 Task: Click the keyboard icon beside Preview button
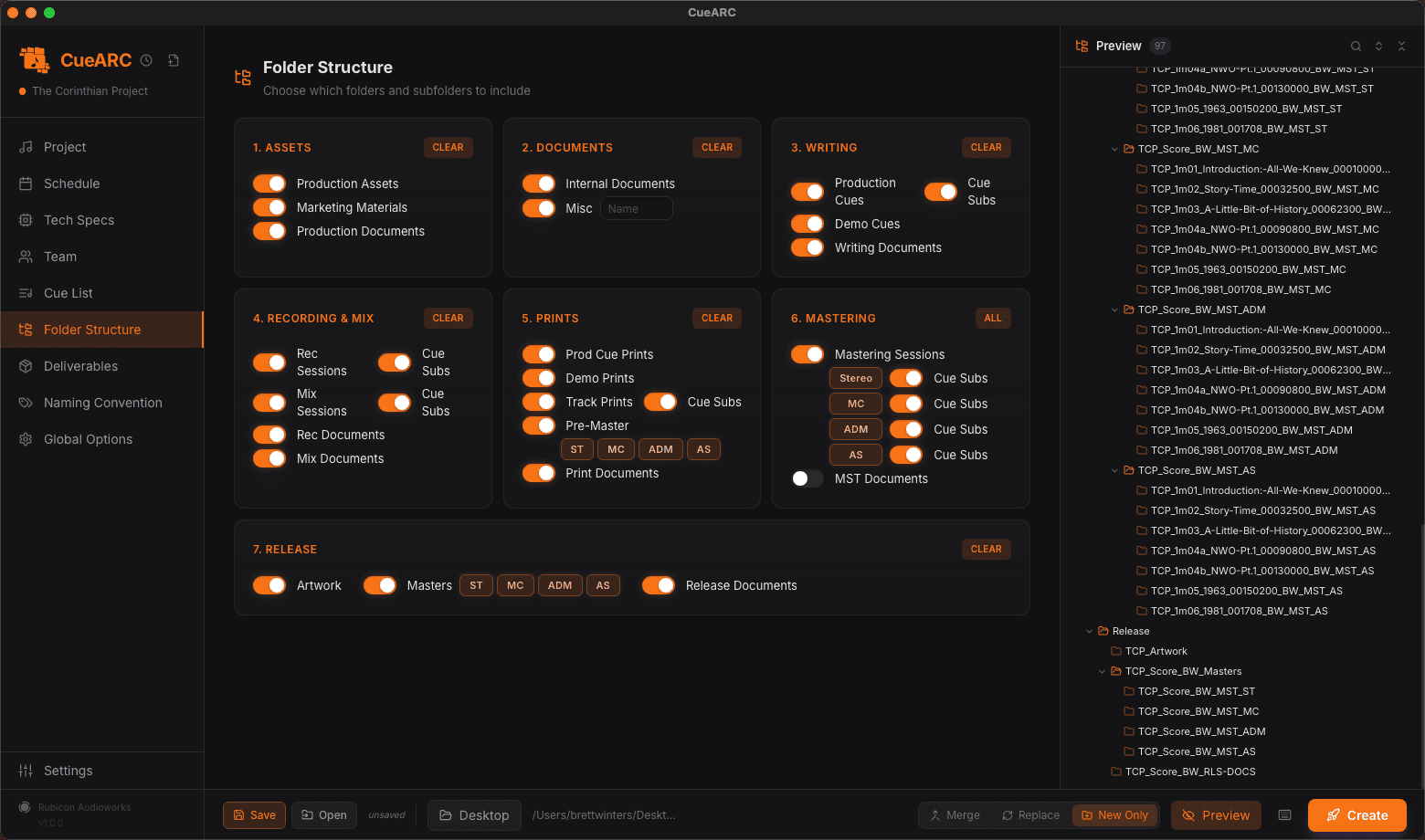point(1284,815)
